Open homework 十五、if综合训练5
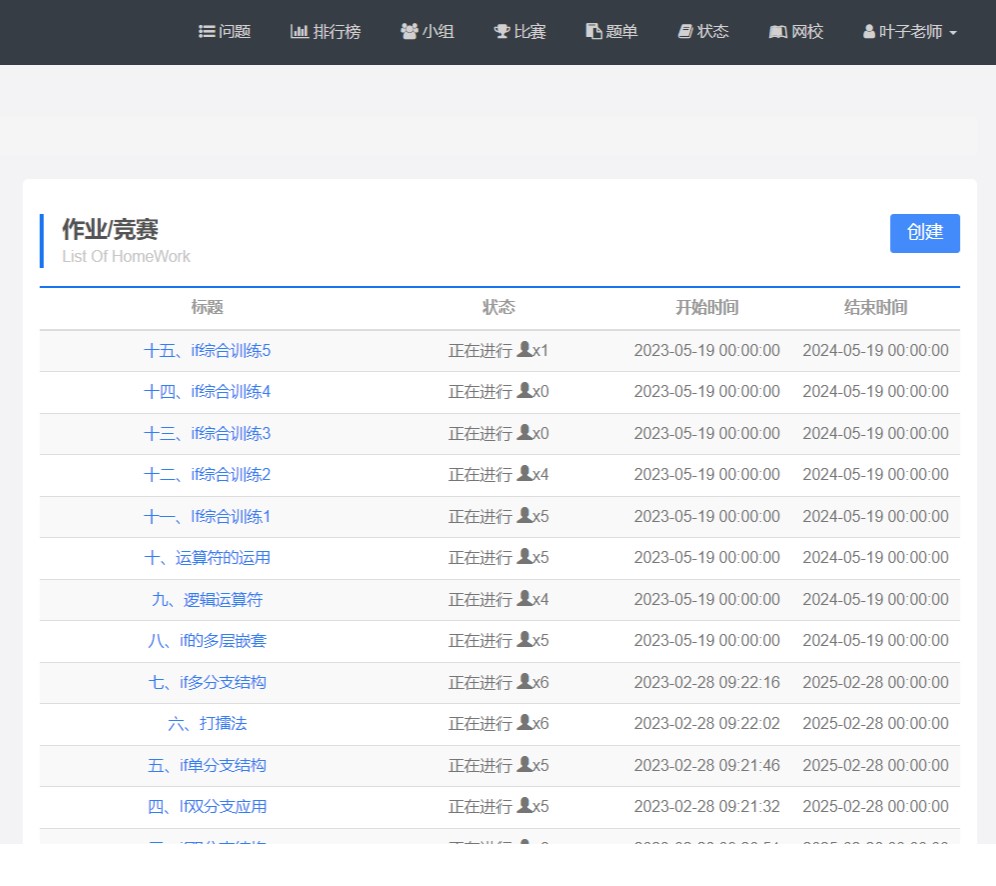Viewport: 996px width, 886px height. pos(207,351)
